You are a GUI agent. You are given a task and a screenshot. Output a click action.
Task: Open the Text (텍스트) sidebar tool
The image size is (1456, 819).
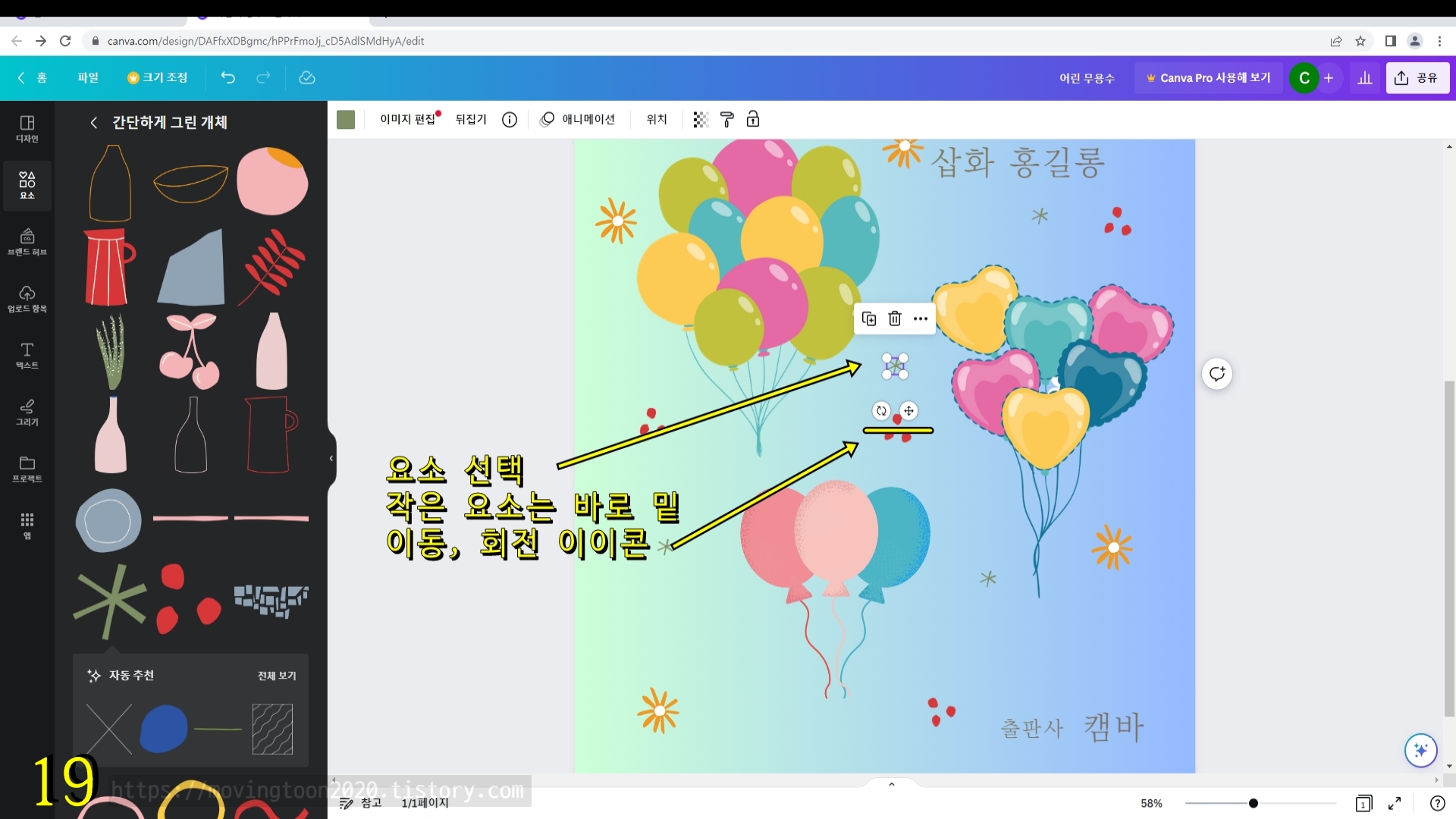(27, 355)
